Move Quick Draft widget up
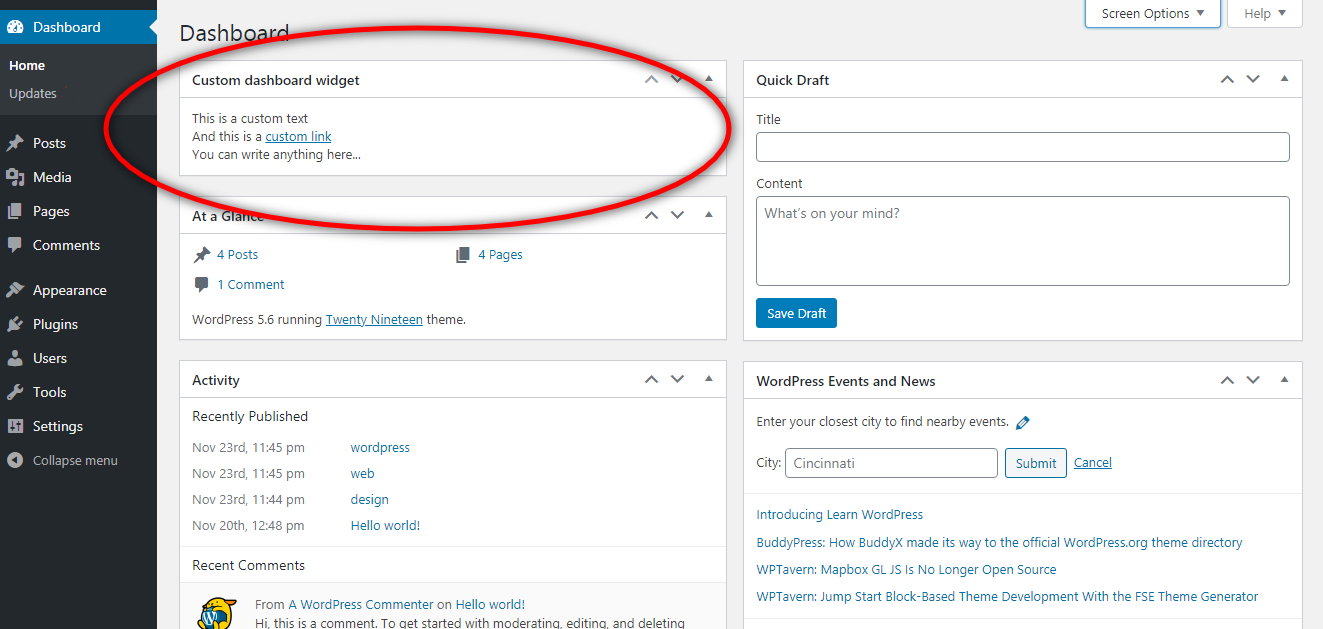 click(1227, 79)
